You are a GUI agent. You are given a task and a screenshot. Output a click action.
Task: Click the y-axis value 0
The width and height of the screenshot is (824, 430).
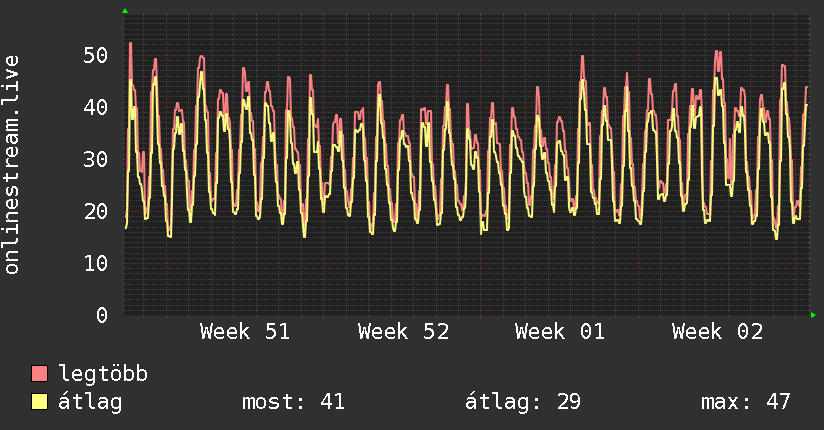point(102,315)
